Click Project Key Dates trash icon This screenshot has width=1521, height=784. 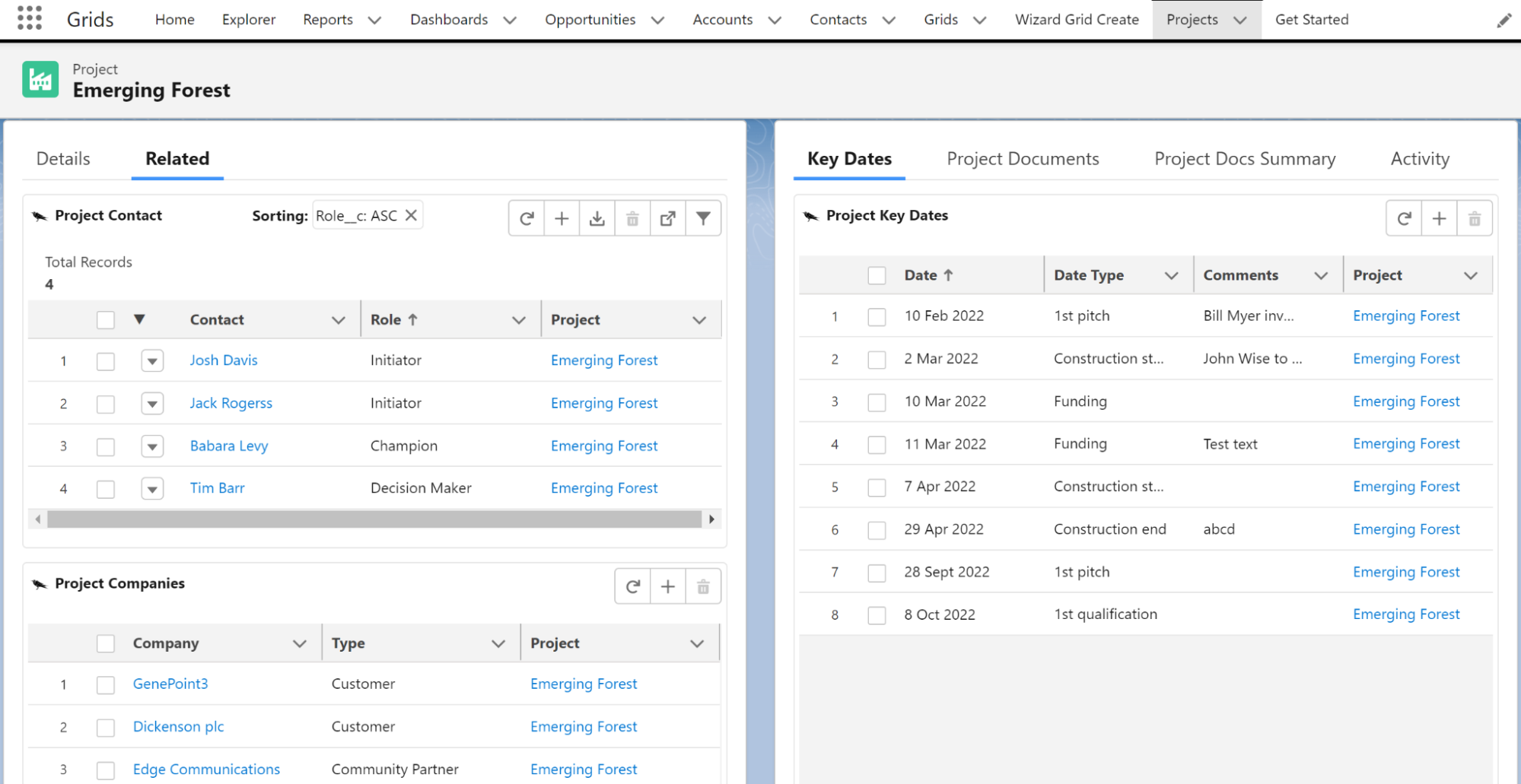point(1475,219)
